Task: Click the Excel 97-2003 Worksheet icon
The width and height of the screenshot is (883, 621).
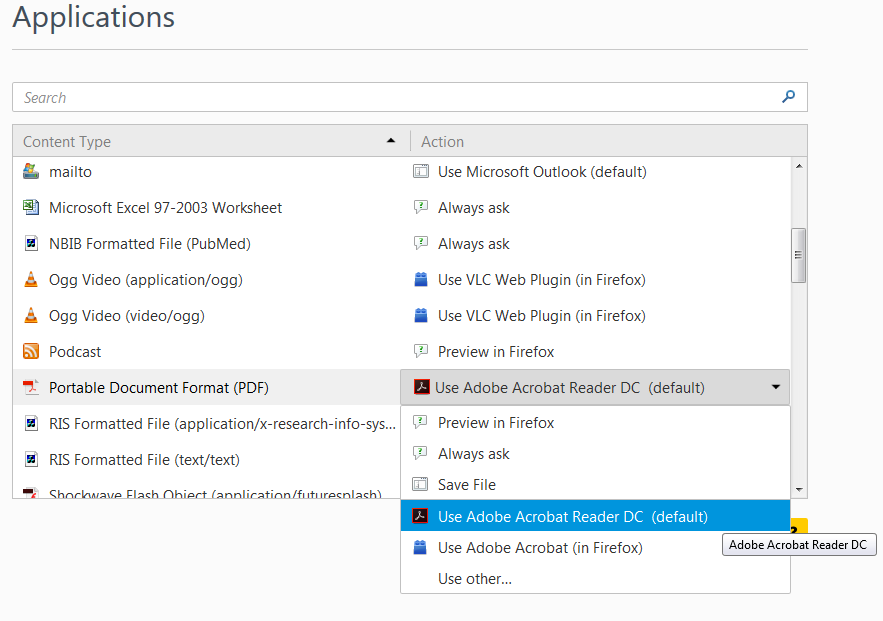Action: pyautogui.click(x=31, y=207)
